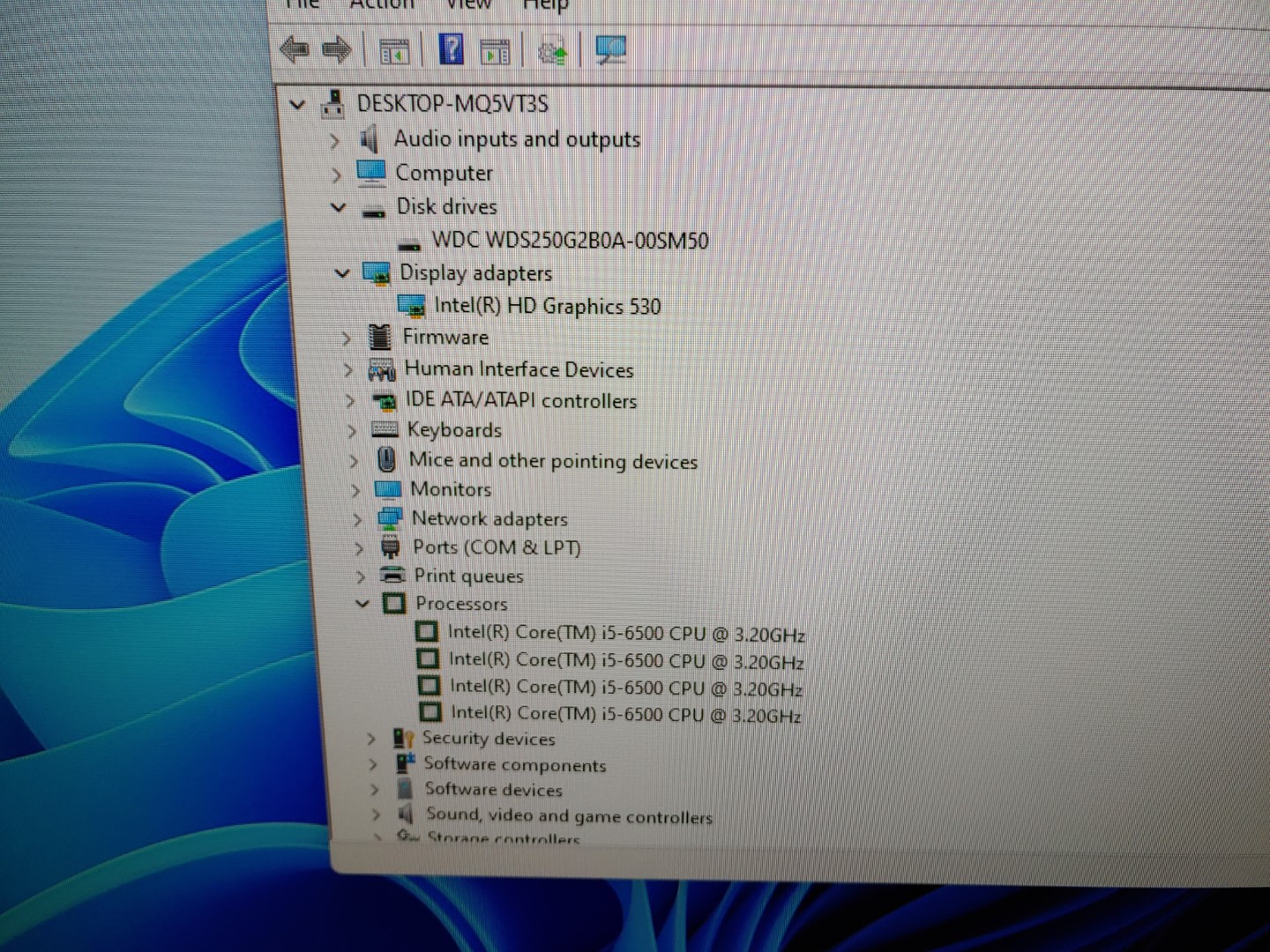Click the Mice and other pointing devices icon

click(386, 459)
